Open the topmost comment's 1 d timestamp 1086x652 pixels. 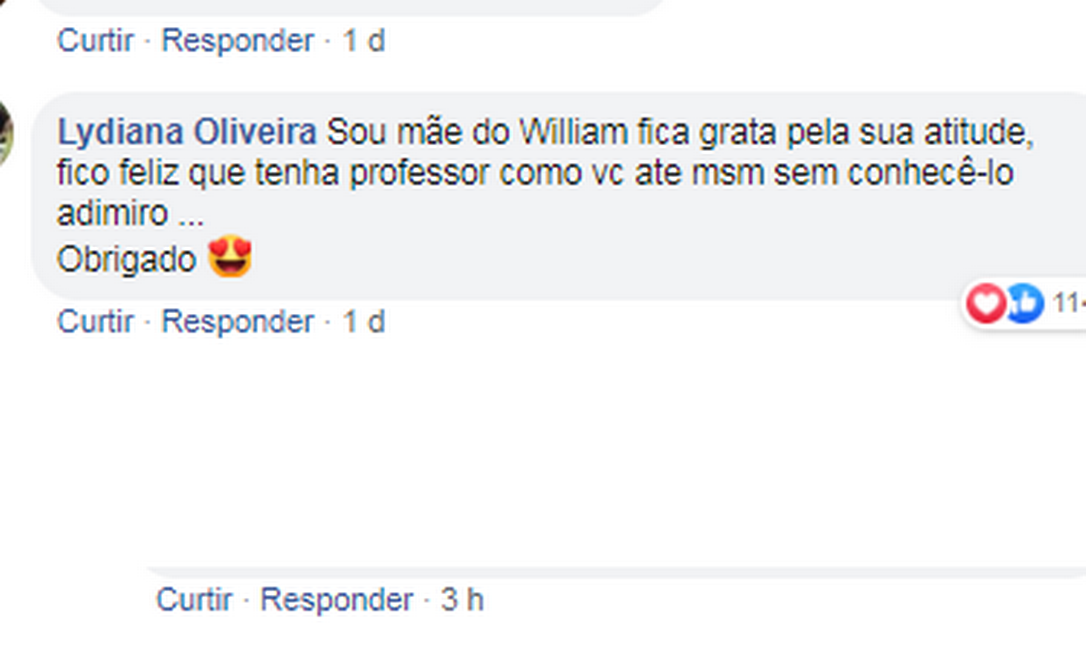point(363,41)
